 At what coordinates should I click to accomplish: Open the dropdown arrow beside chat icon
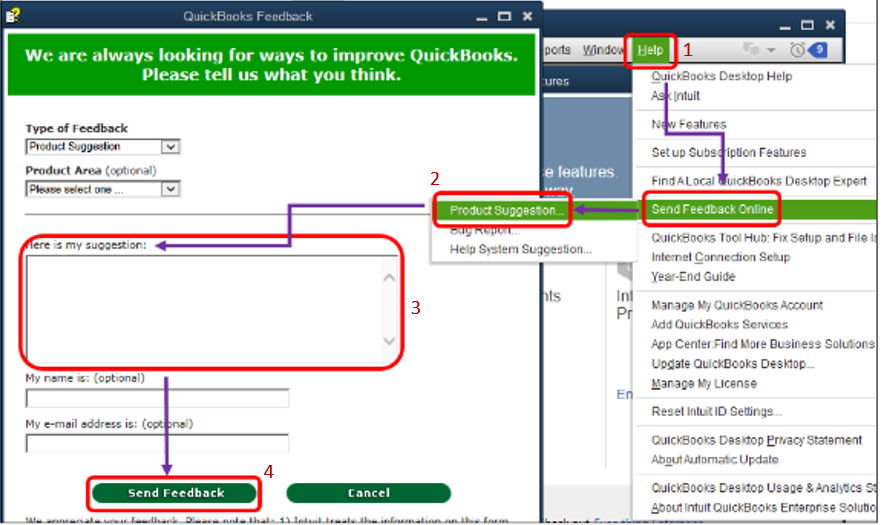coord(771,51)
